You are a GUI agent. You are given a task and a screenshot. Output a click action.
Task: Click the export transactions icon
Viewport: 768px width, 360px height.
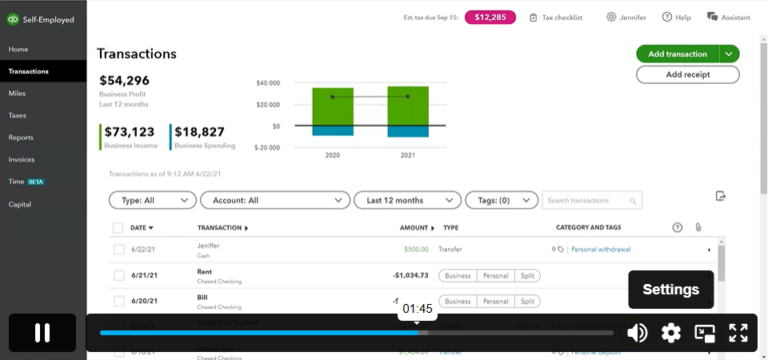coord(720,196)
